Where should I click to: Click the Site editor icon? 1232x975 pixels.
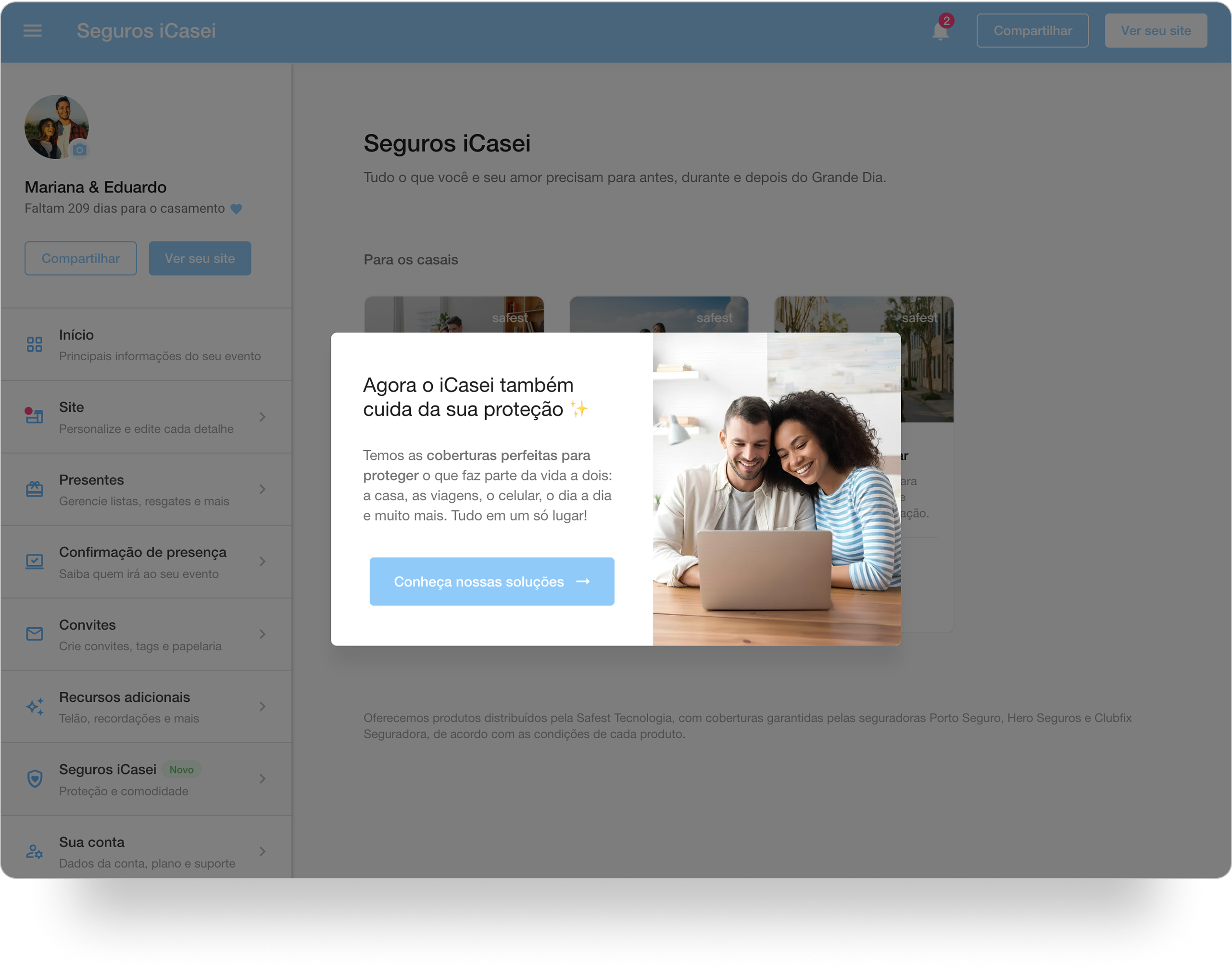(x=34, y=416)
